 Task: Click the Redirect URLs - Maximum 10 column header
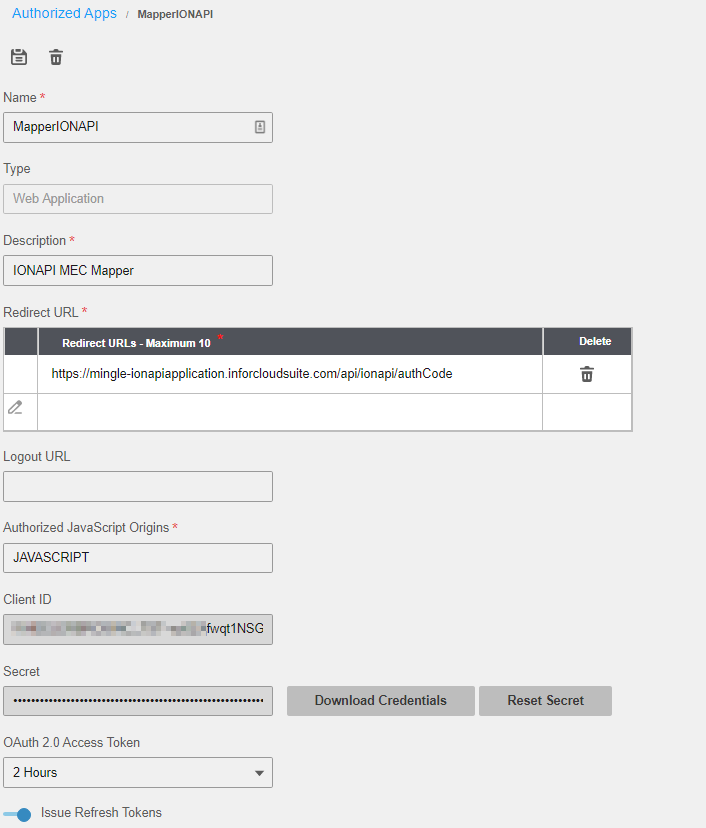pyautogui.click(x=137, y=342)
